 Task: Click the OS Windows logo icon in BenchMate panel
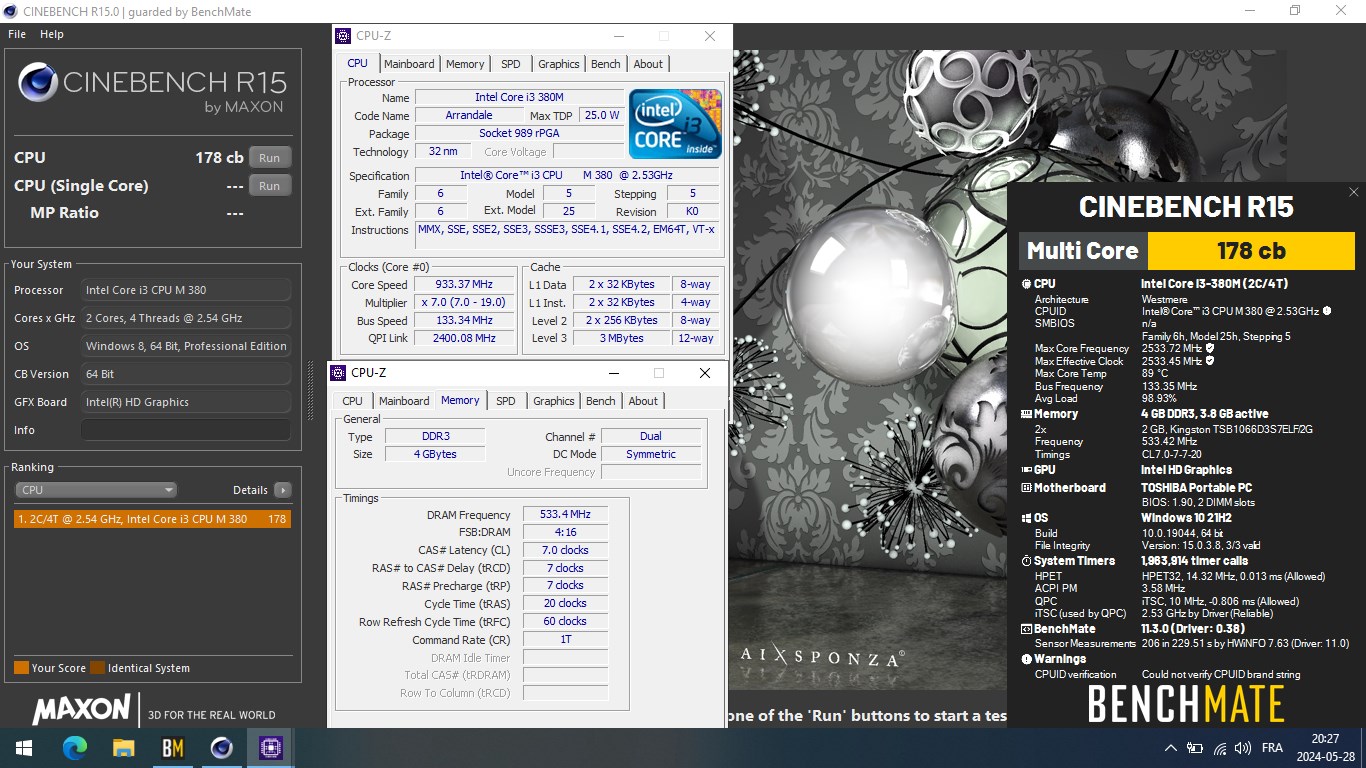pos(1026,518)
